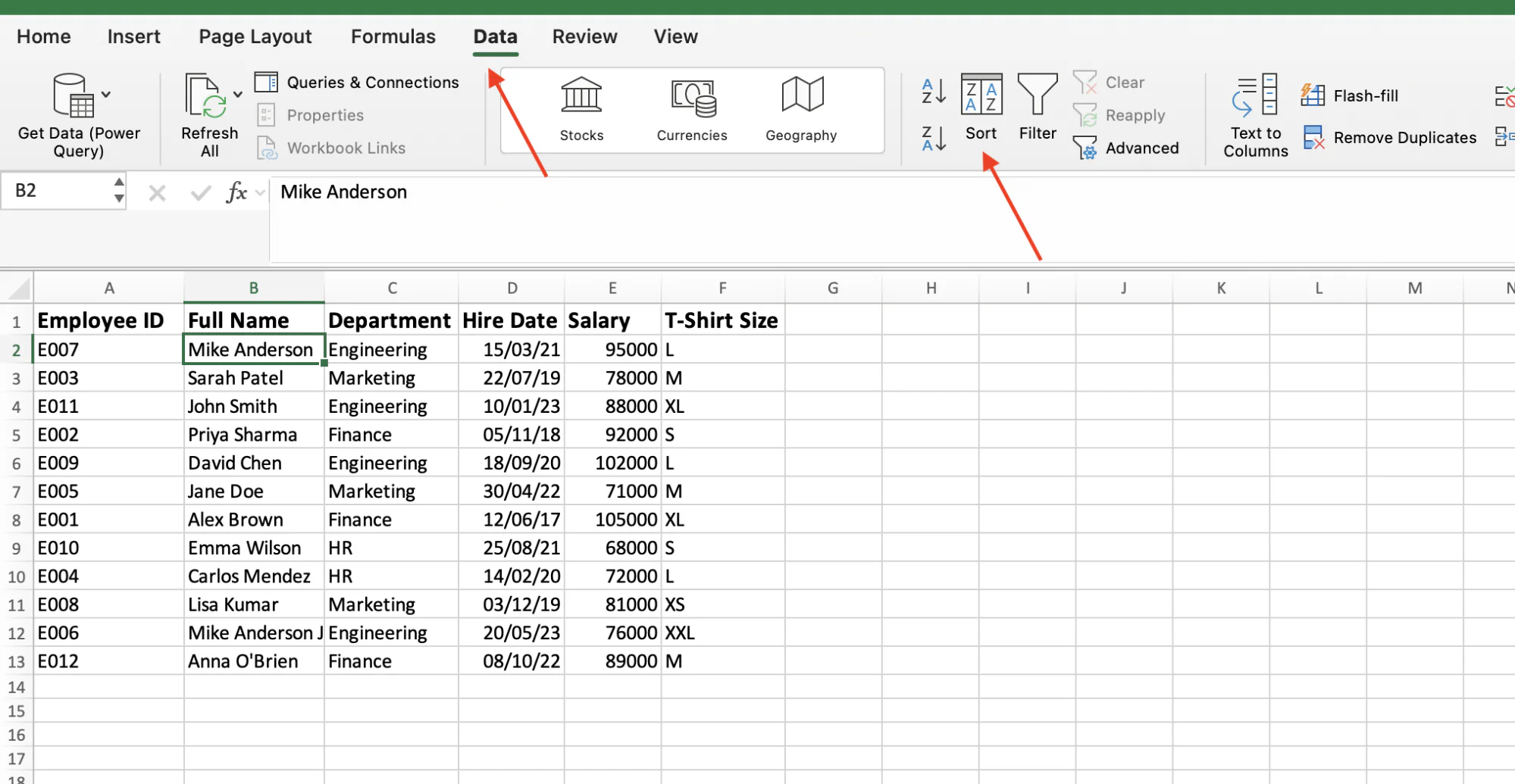
Task: Select the cell Sarah Patel
Action: coord(254,378)
